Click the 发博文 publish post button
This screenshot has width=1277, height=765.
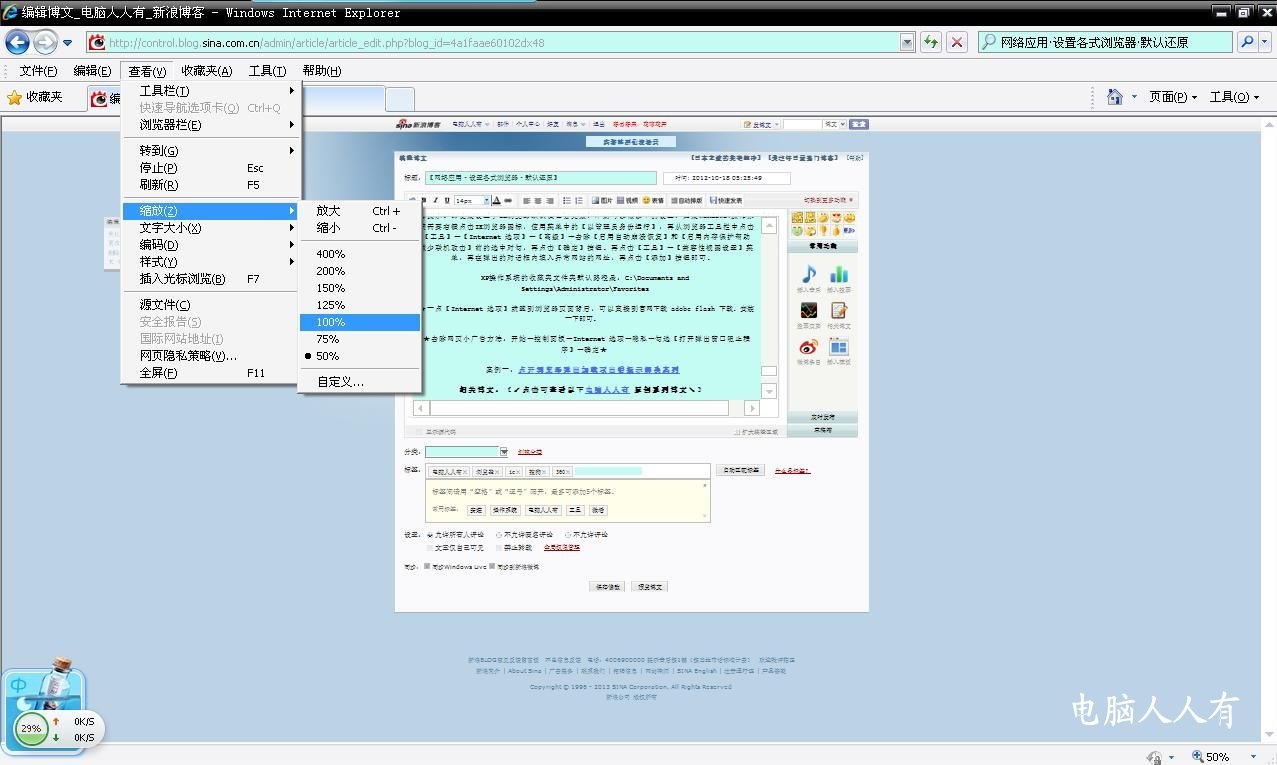pyautogui.click(x=650, y=587)
